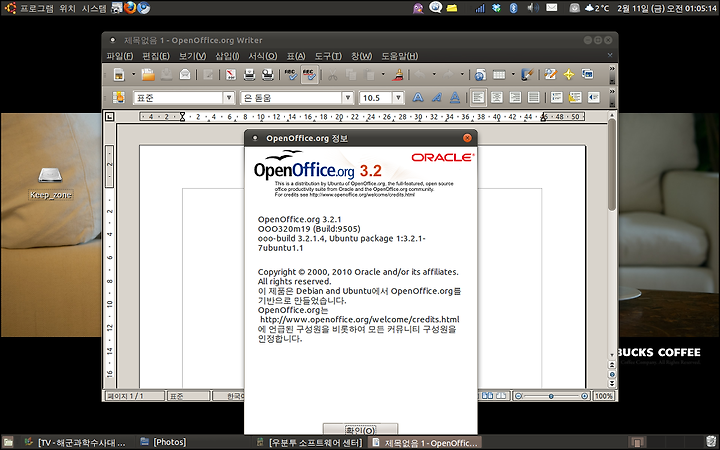
Task: Select Align Right paragraph alignment
Action: pos(515,97)
